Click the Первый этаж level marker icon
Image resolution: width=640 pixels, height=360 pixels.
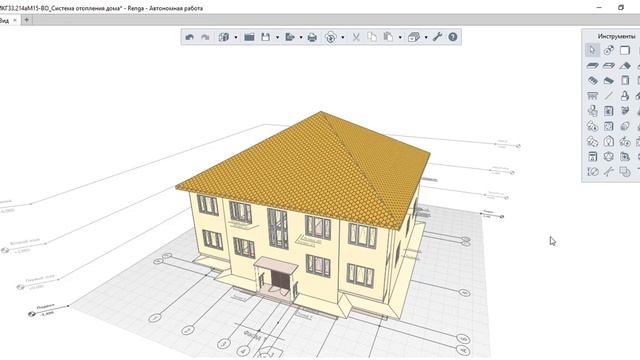(20, 287)
